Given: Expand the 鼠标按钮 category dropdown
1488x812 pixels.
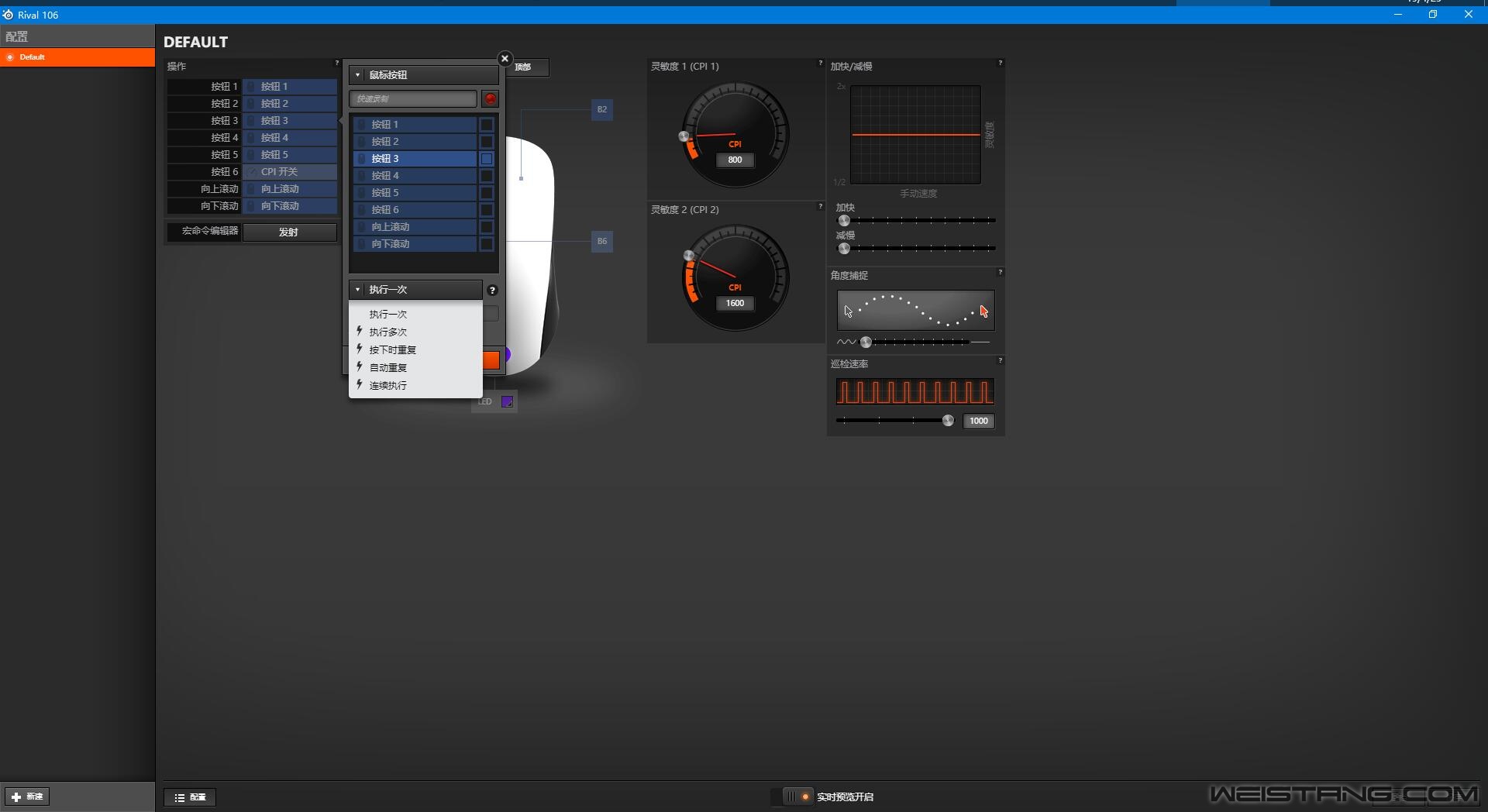Looking at the screenshot, I should [x=423, y=75].
